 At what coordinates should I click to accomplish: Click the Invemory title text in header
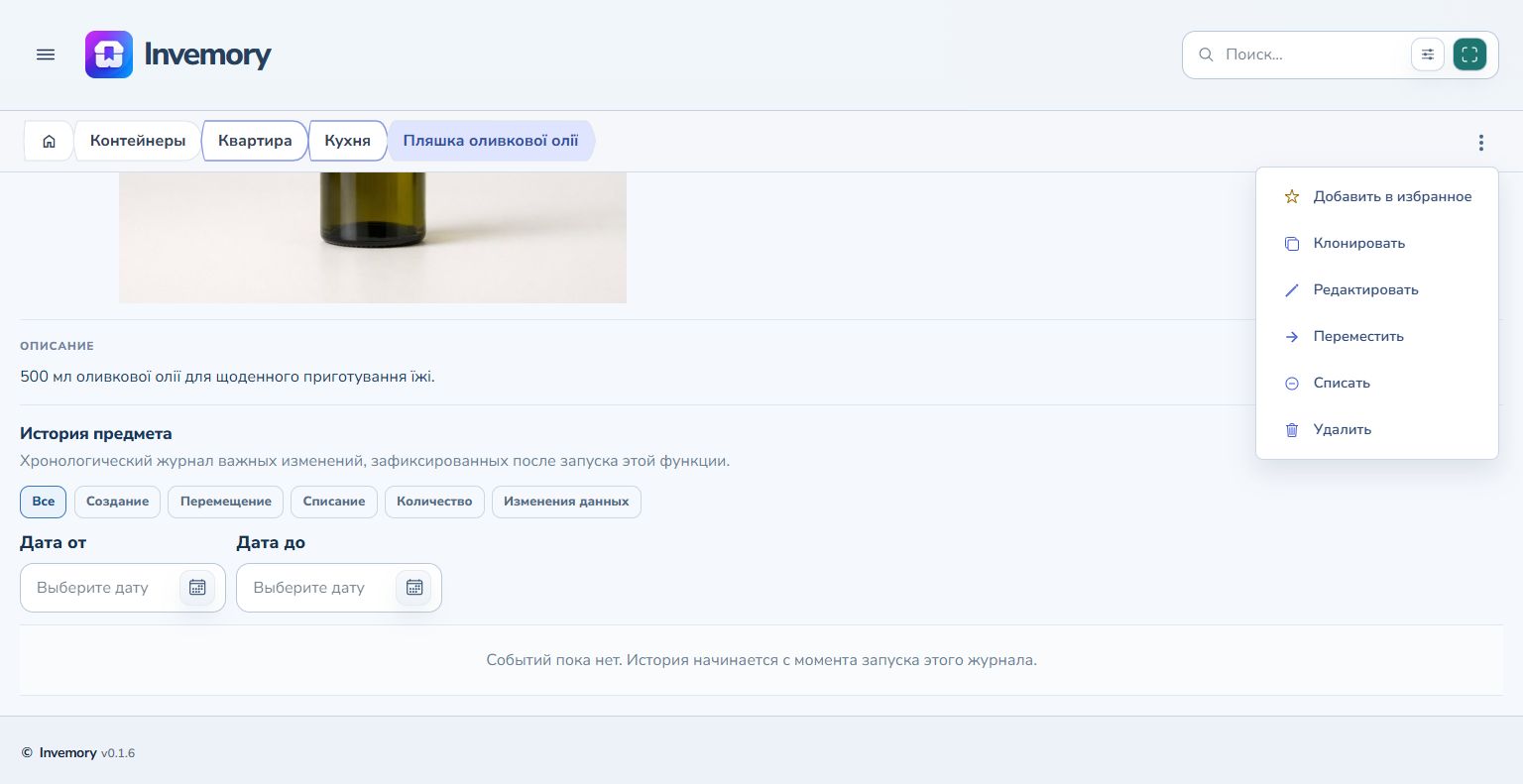pos(207,55)
